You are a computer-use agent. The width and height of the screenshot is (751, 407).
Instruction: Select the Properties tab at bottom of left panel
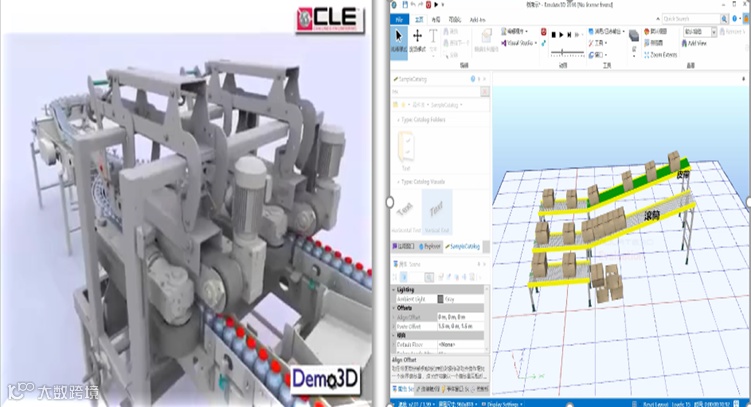point(401,388)
